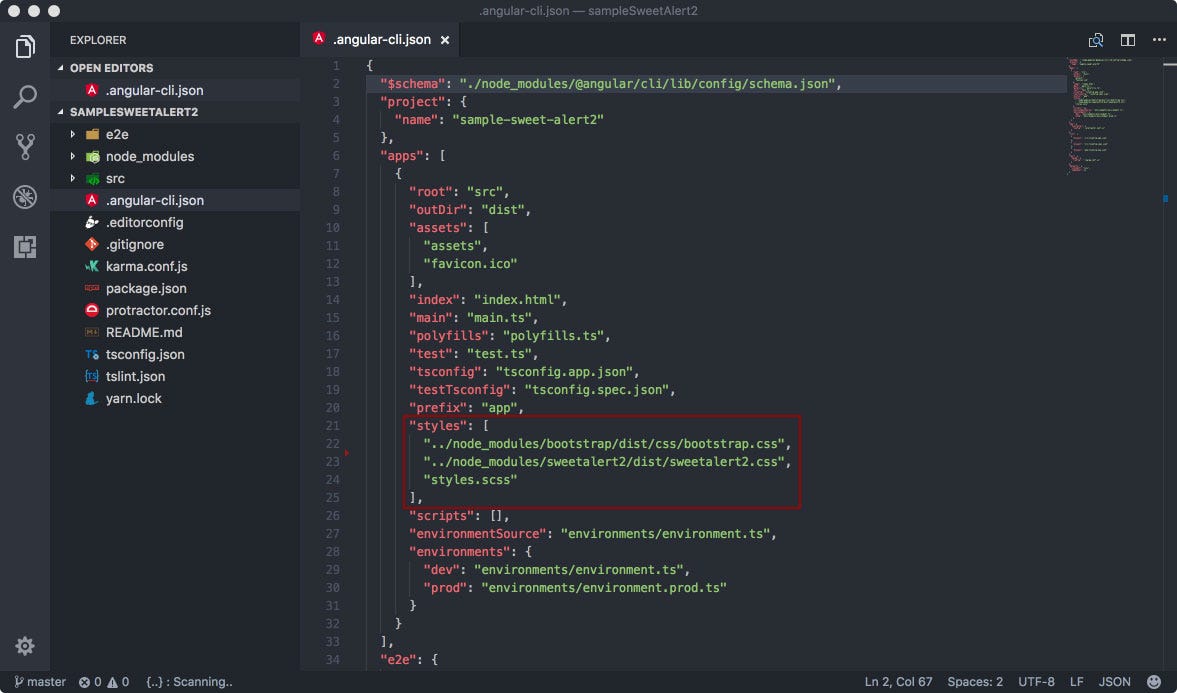Click the "environmentSource" key
The height and width of the screenshot is (693, 1177).
click(478, 534)
